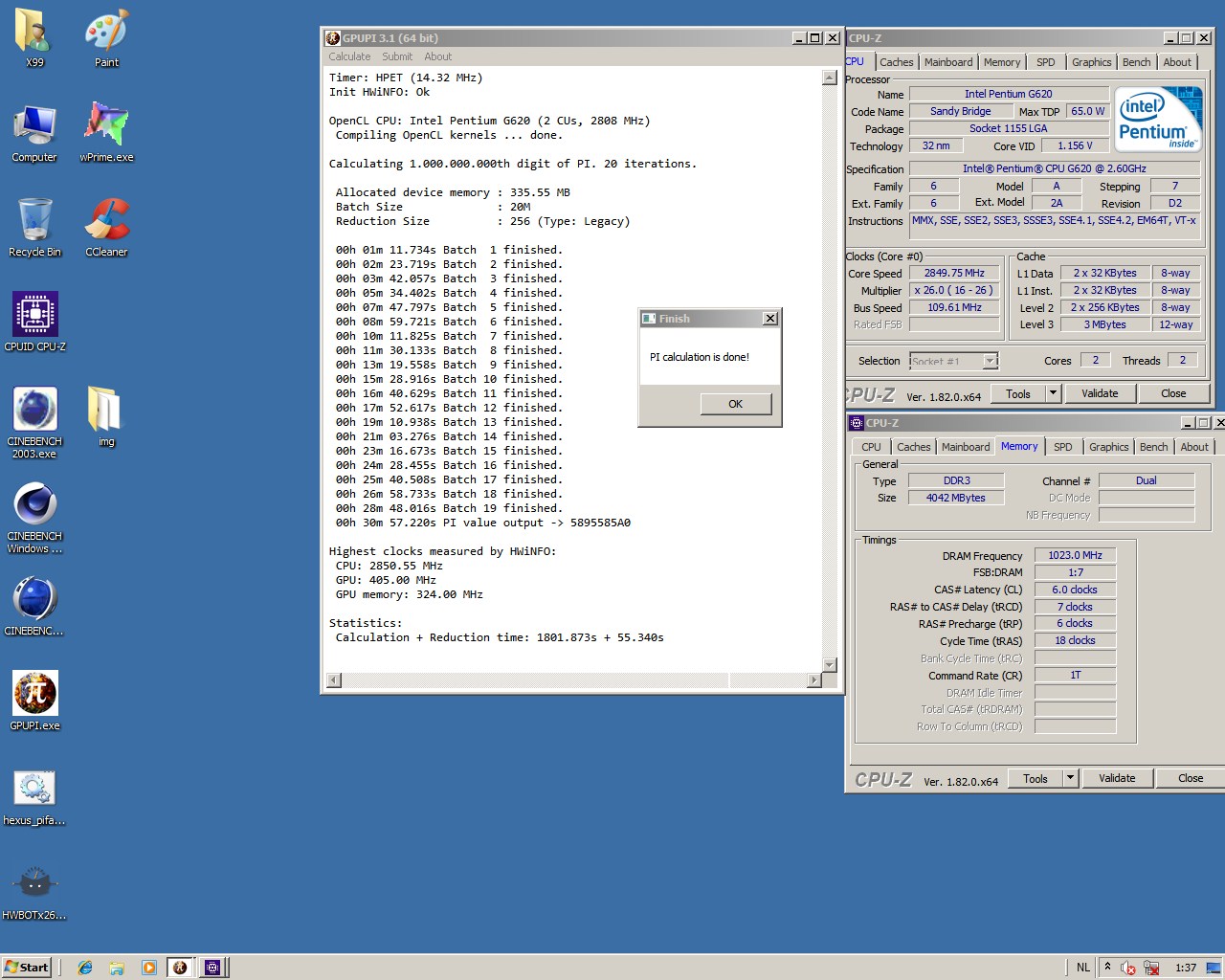Click the Name field Intel Pentium G620
This screenshot has height=980, width=1225.
pyautogui.click(x=1009, y=94)
